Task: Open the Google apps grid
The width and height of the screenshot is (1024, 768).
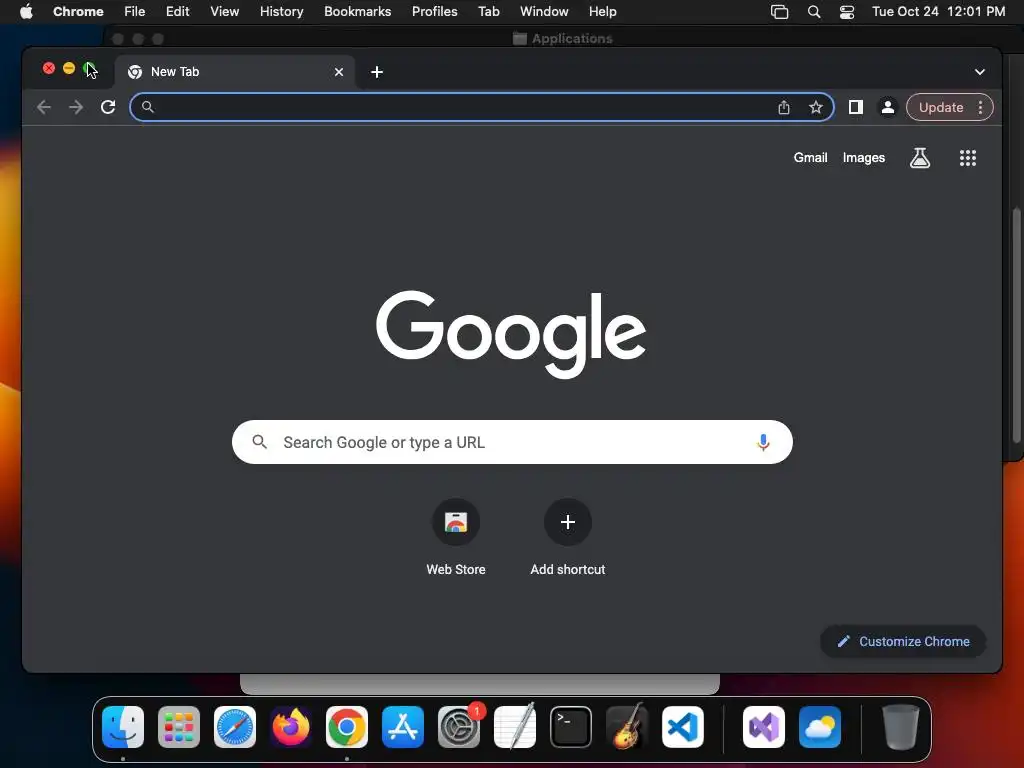Action: tap(967, 157)
